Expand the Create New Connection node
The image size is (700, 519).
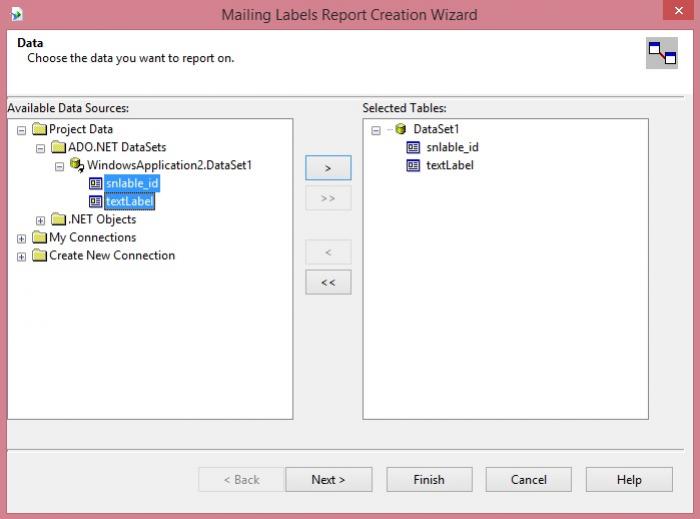point(21,257)
